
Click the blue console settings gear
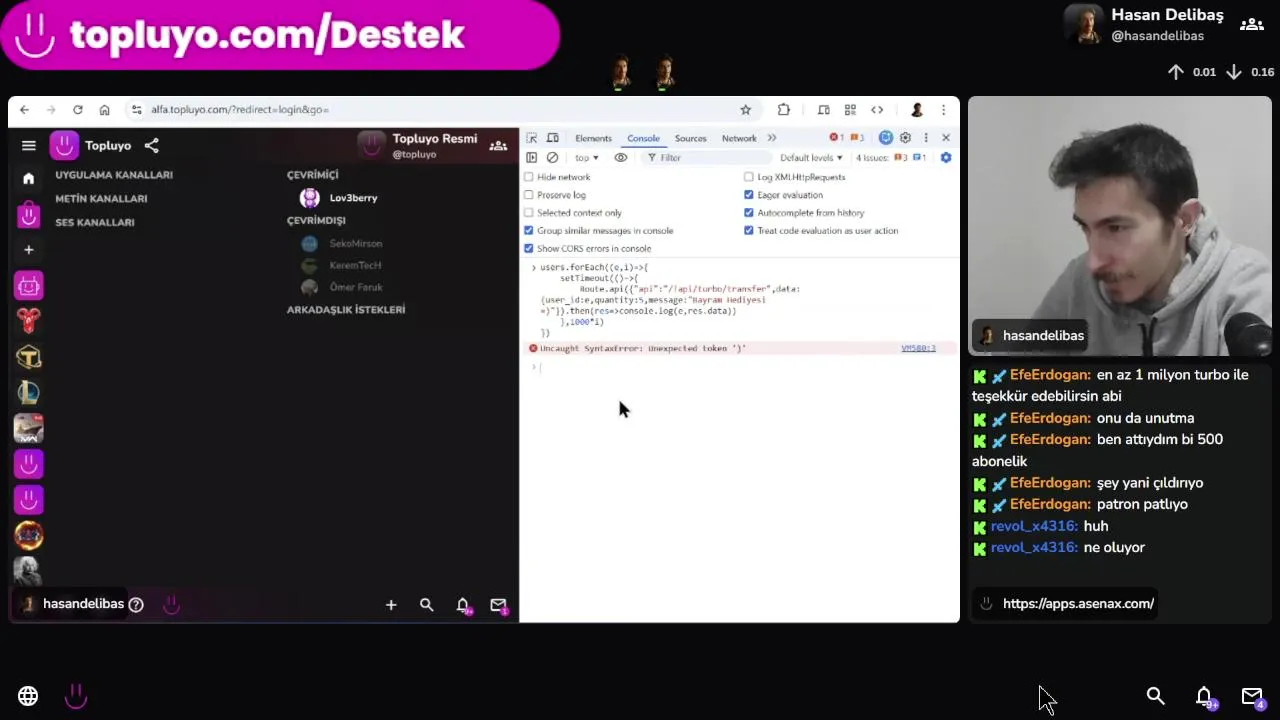pos(946,158)
